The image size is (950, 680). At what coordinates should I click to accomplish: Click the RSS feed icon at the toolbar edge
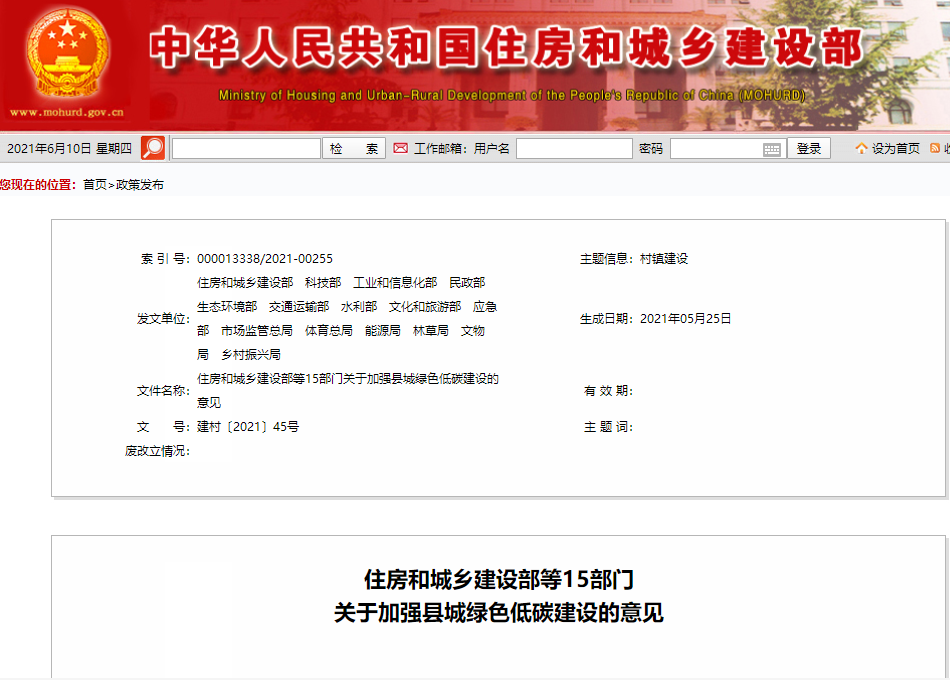coord(935,148)
